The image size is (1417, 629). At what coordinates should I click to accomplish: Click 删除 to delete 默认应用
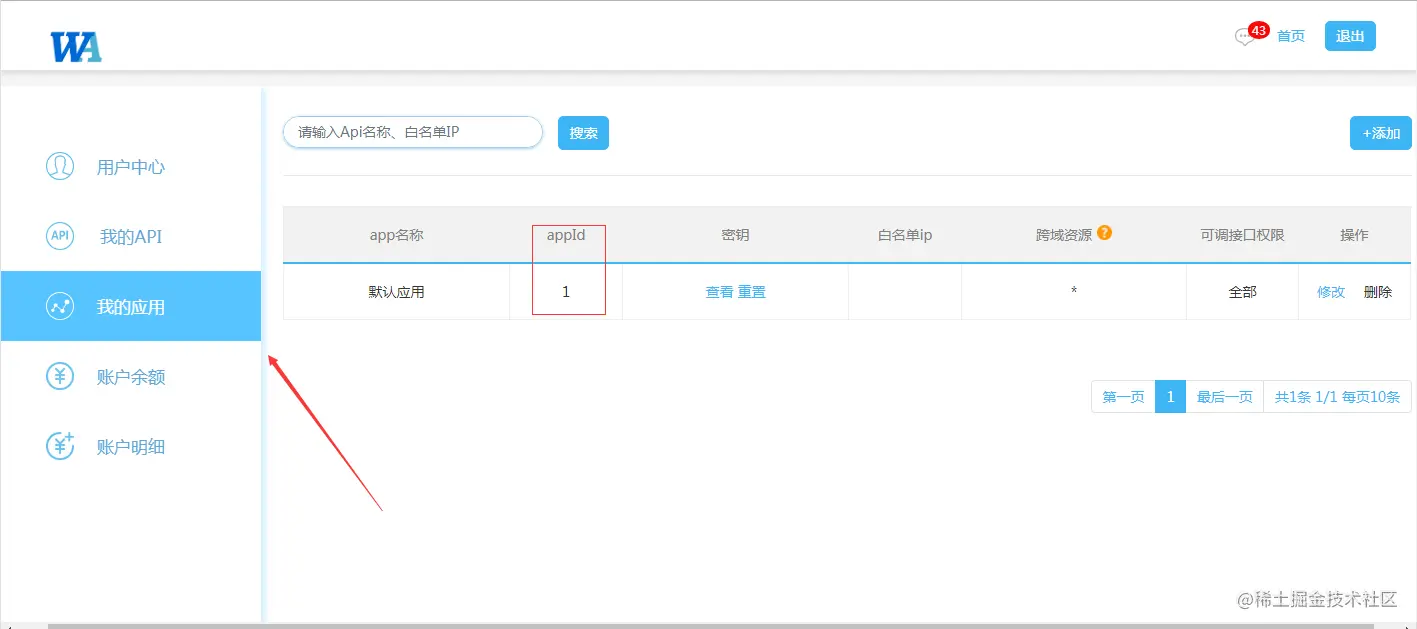click(1377, 291)
